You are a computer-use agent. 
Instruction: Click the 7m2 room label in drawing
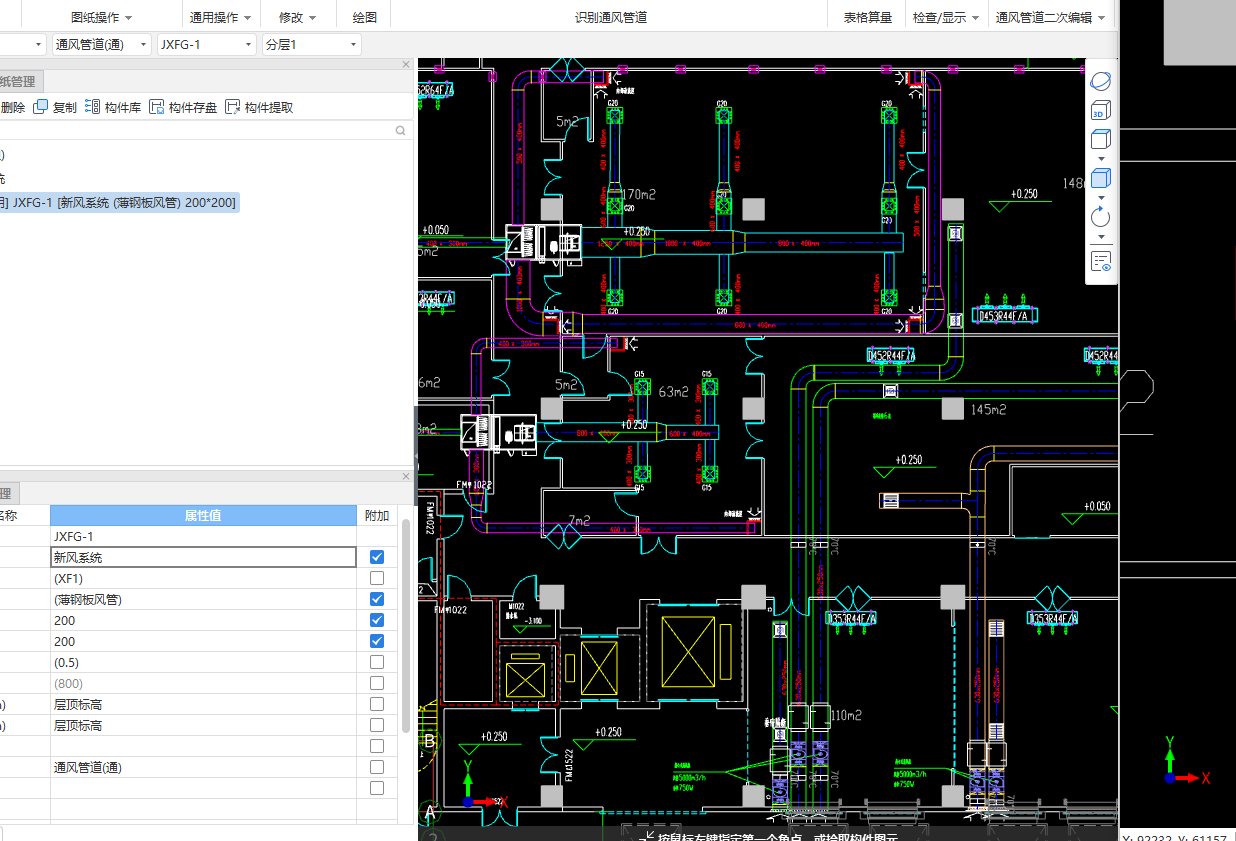point(580,520)
